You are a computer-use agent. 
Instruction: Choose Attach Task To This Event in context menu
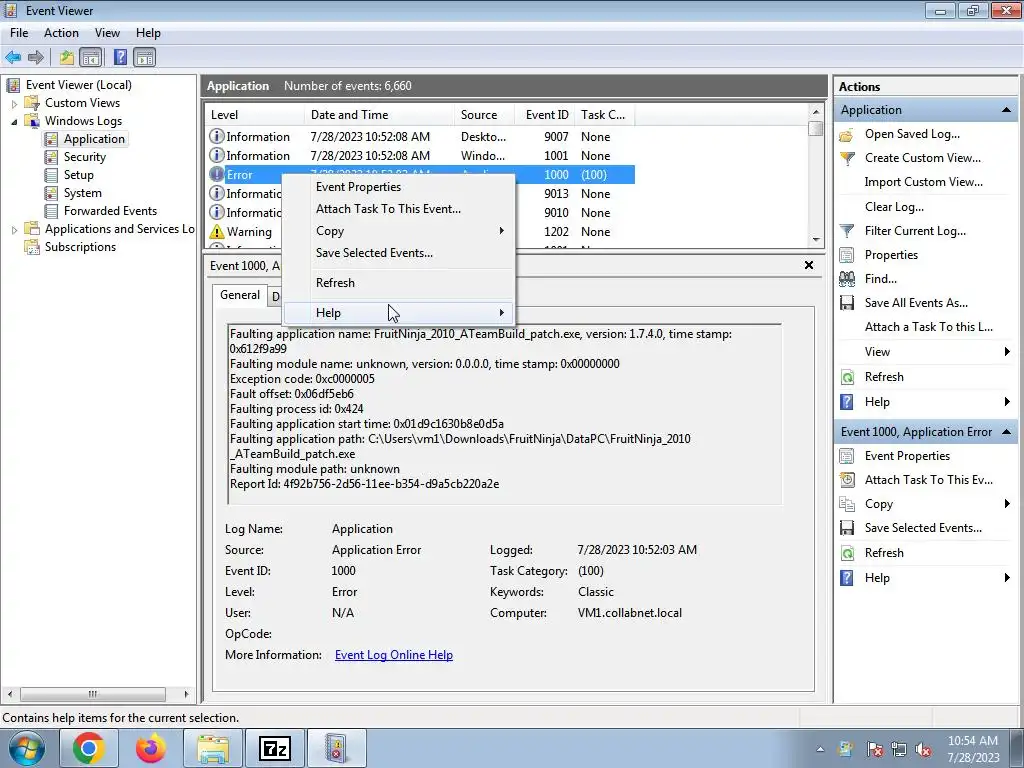[398, 209]
